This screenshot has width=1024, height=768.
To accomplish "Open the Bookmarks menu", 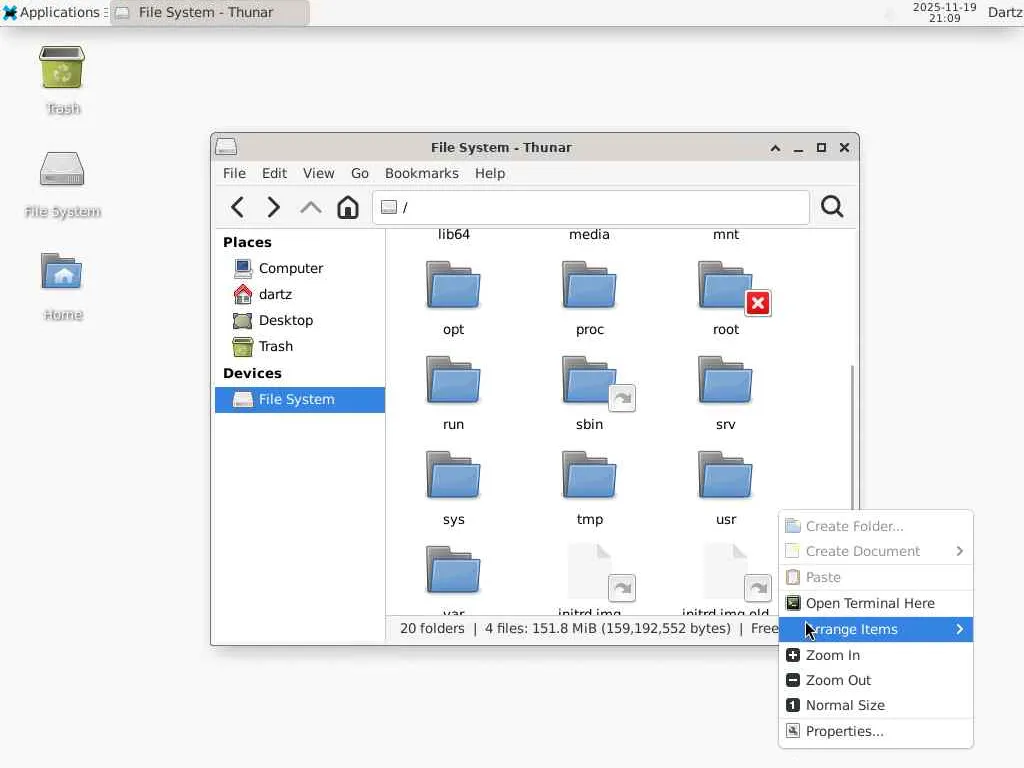I will tap(422, 173).
